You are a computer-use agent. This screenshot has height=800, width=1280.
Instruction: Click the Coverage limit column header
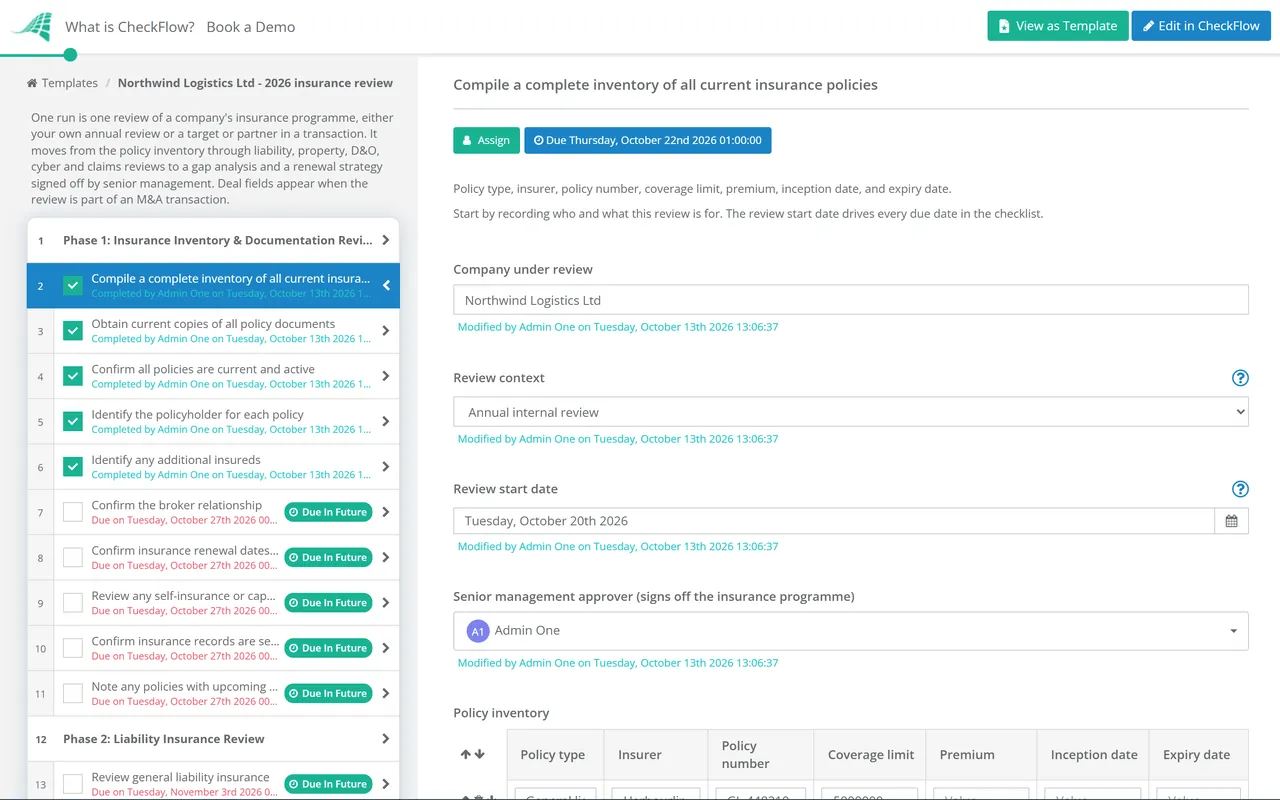coord(871,755)
